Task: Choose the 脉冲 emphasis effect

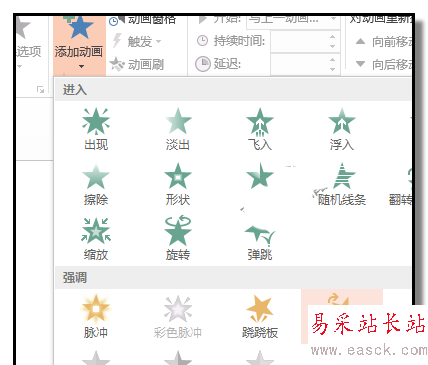Action: pyautogui.click(x=96, y=317)
